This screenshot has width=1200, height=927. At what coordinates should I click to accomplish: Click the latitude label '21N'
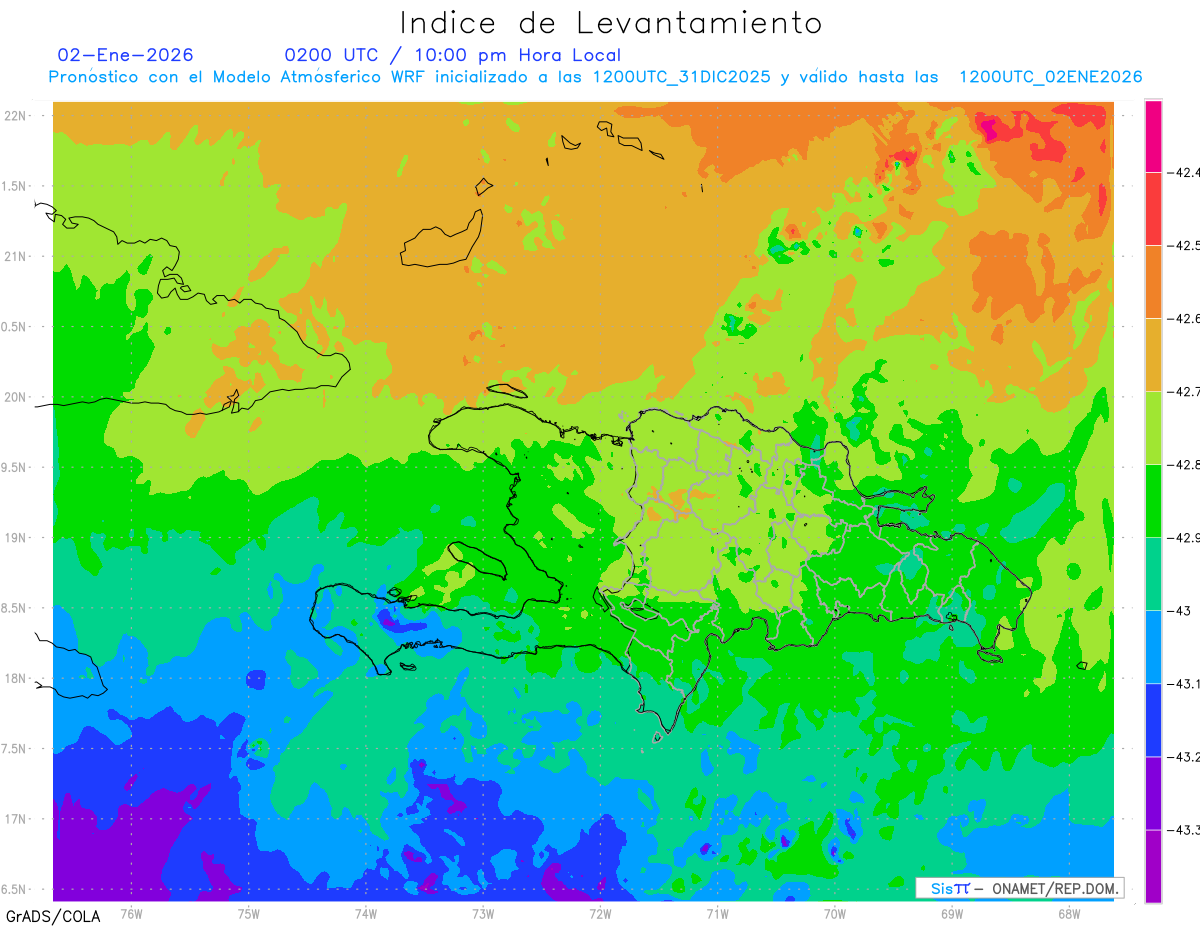[16, 257]
